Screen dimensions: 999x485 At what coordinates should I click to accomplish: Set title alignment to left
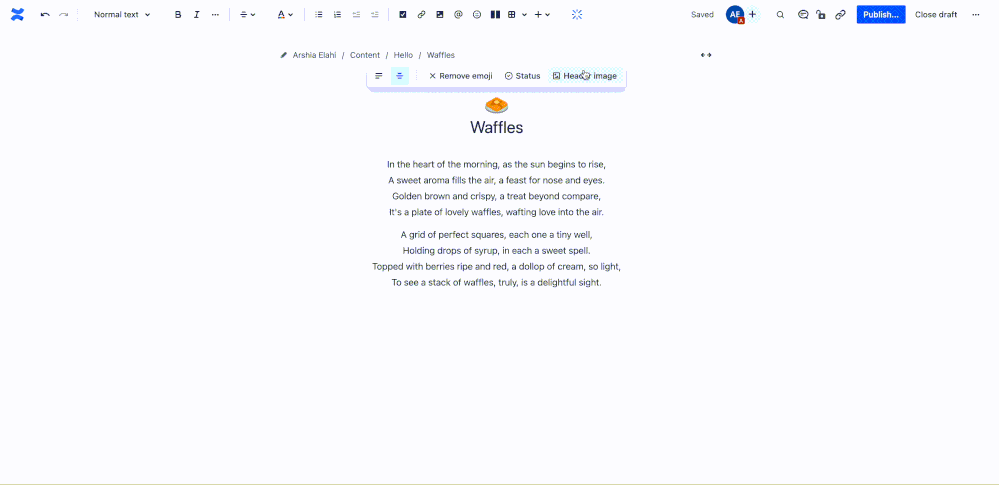click(x=378, y=76)
